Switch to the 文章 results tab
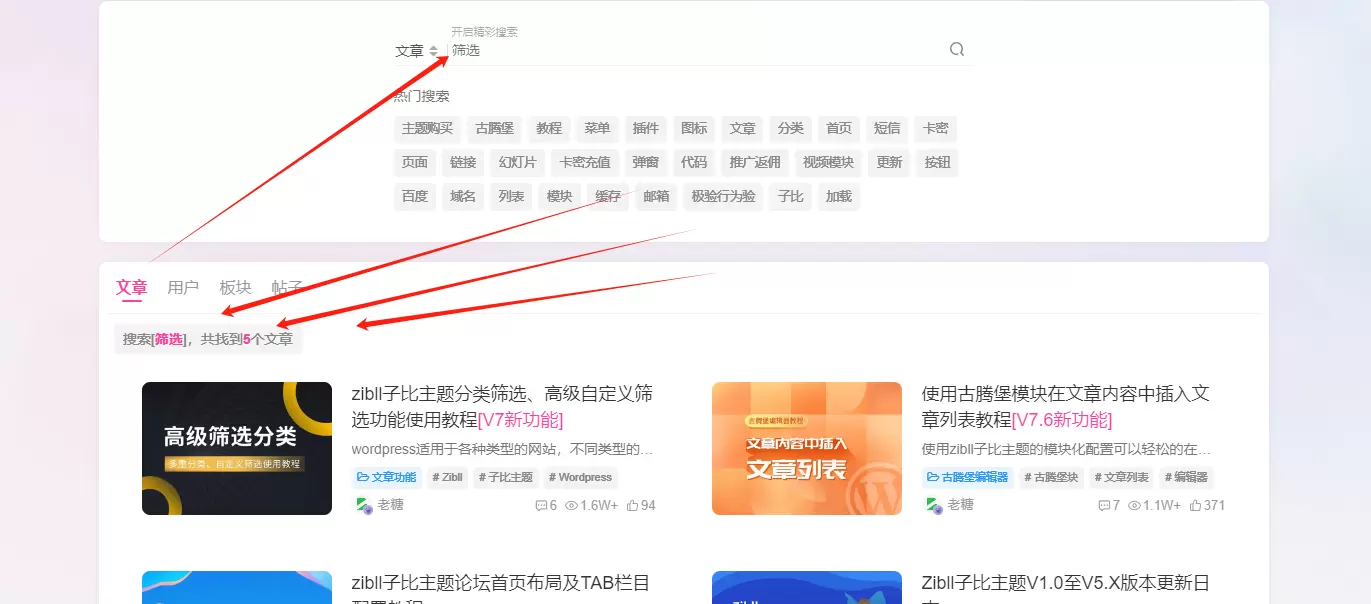Screen dimensions: 1371x604 132,288
